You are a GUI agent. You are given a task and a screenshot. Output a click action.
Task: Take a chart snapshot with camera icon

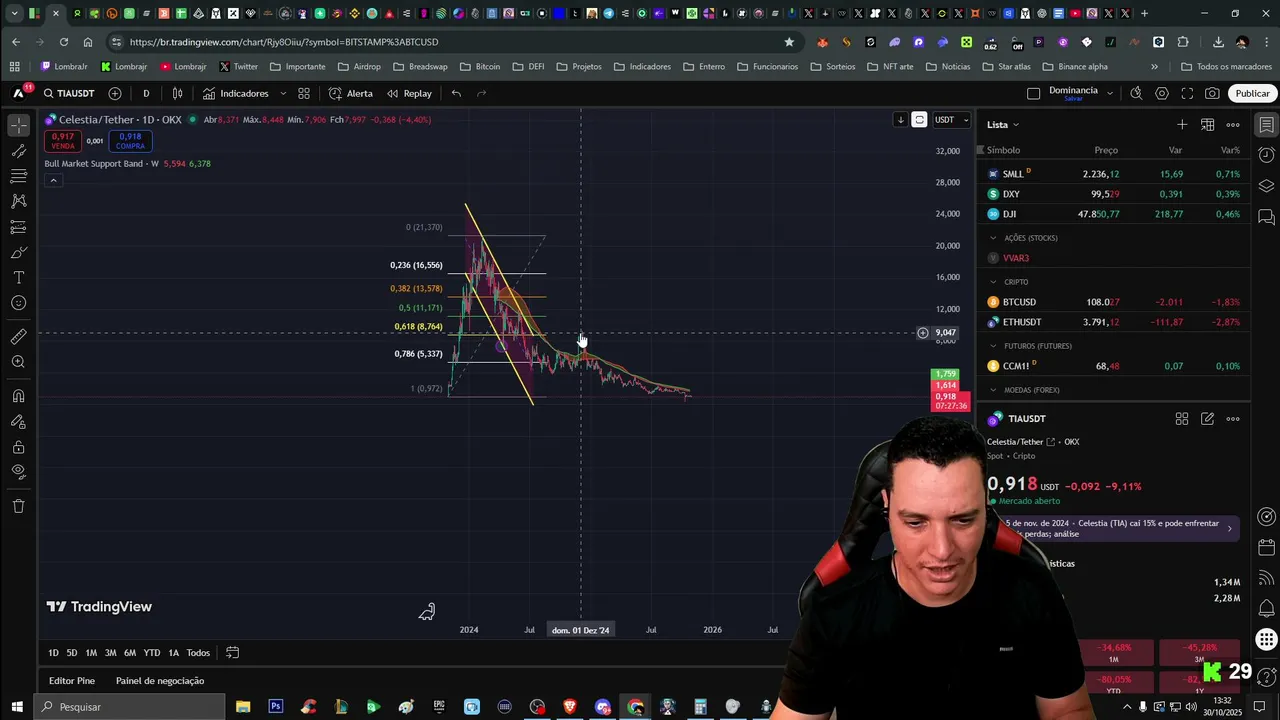[x=1212, y=93]
